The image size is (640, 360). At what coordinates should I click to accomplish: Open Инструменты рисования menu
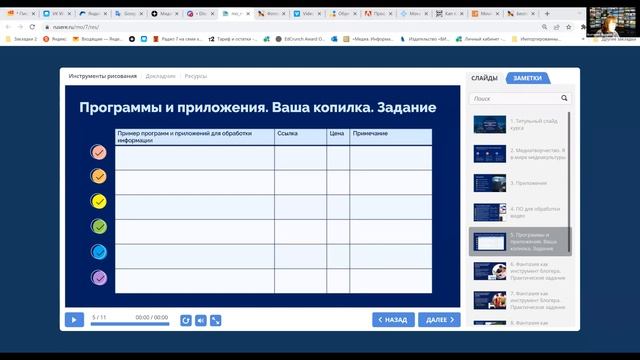102,76
